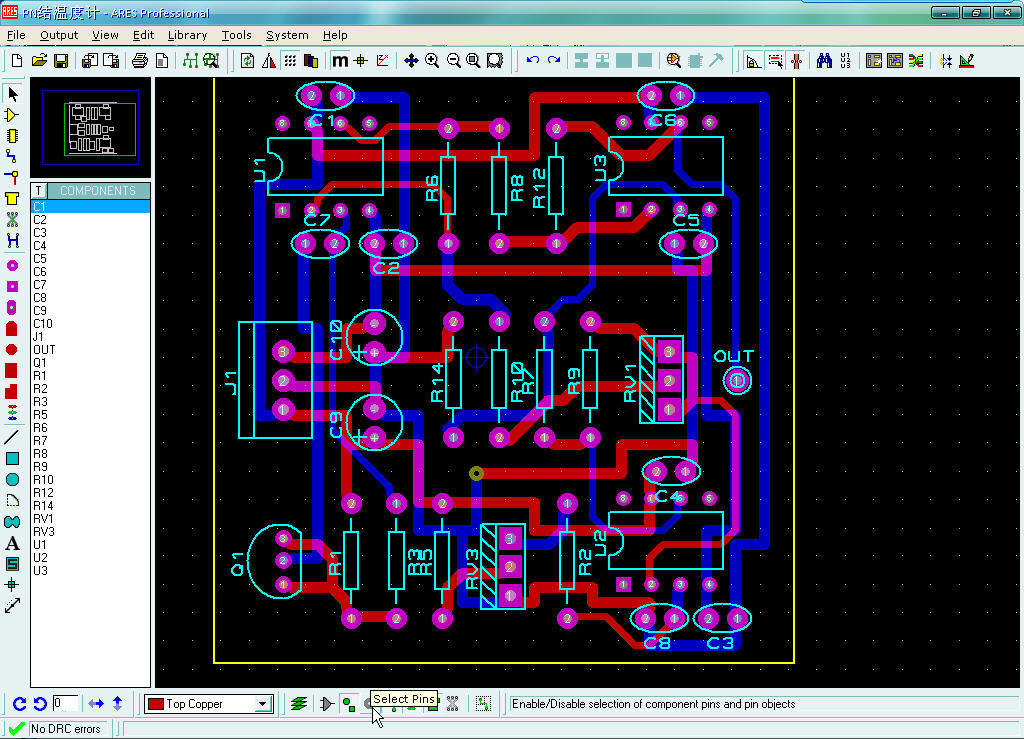Toggle metric units with the m button
This screenshot has height=739, width=1024.
[340, 61]
